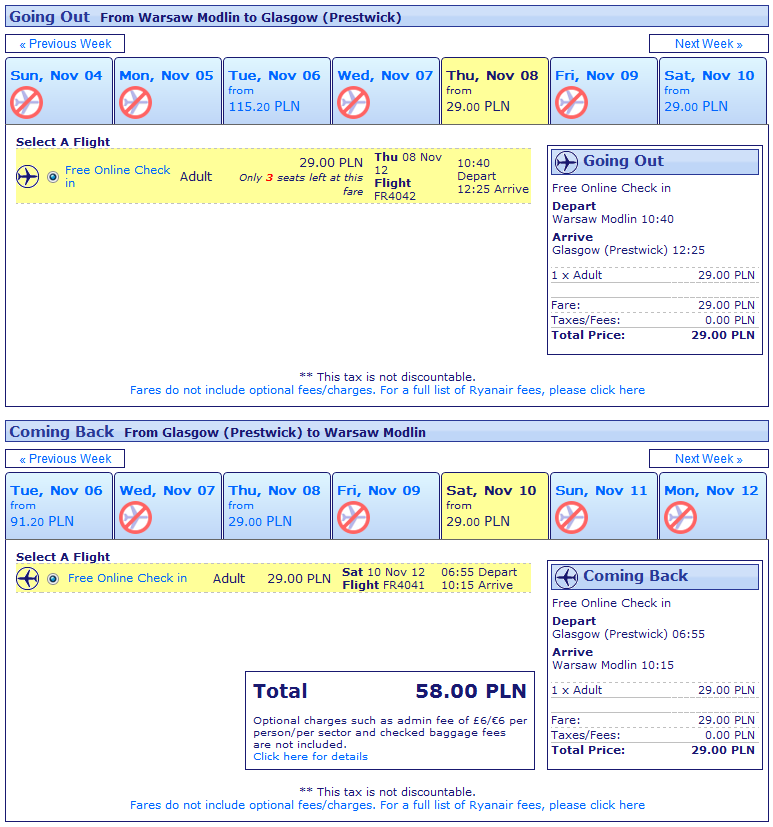Screen dimensions: 773x827
Task: Show Next Week for Going Out flights
Action: pos(708,44)
